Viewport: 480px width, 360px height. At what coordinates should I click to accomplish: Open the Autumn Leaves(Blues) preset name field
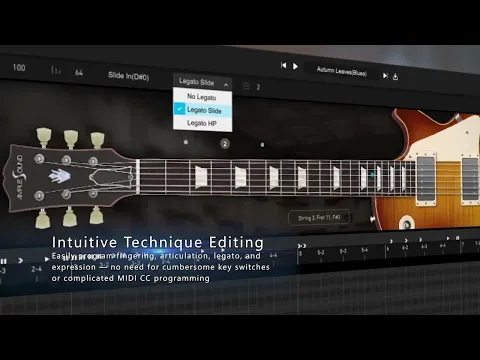point(342,71)
